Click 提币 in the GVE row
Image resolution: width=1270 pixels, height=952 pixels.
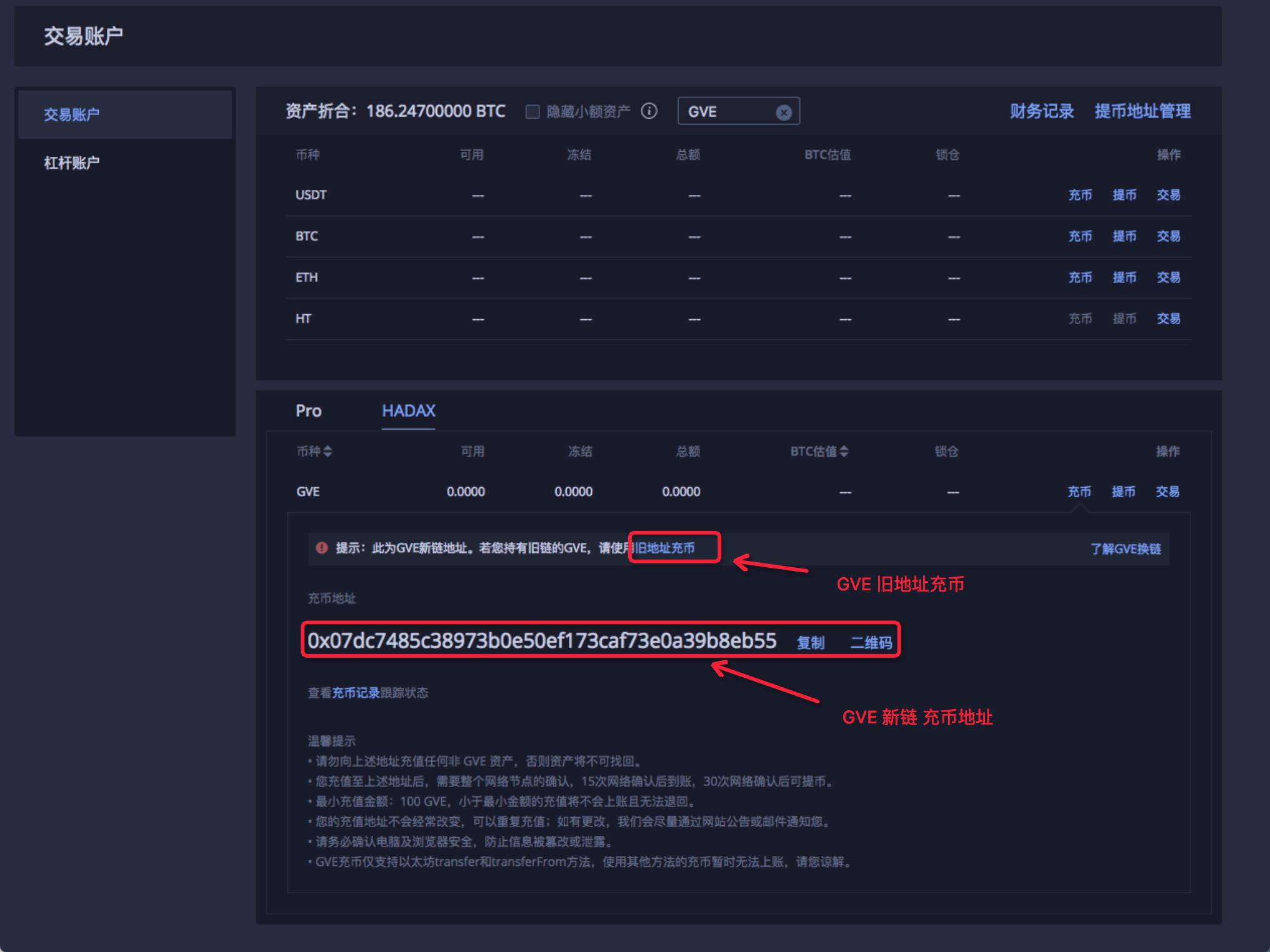pyautogui.click(x=1123, y=492)
